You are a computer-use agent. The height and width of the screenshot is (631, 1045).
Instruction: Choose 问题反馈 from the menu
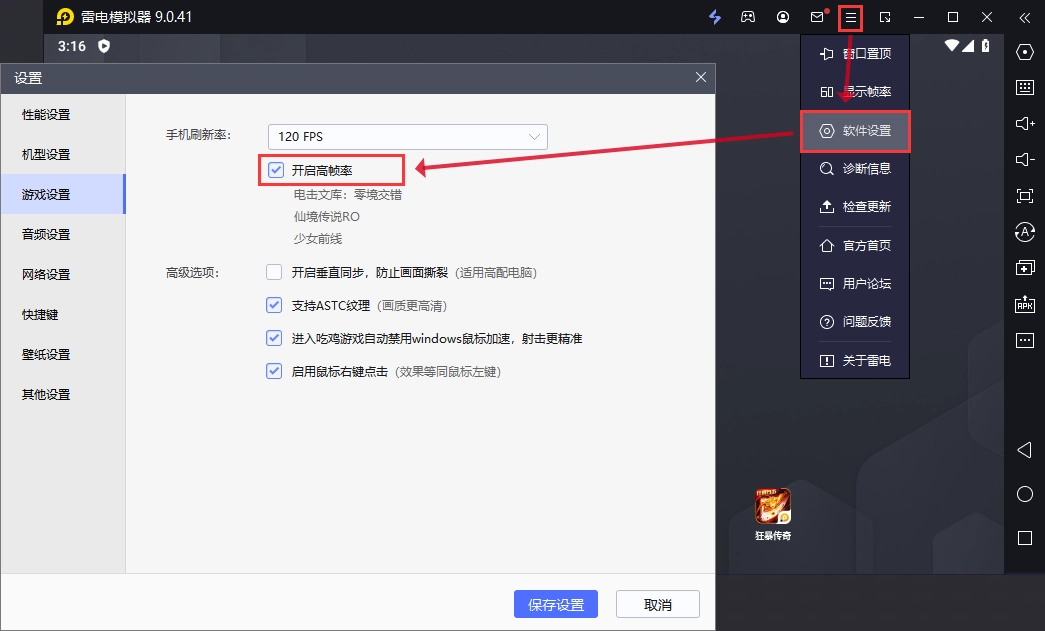pos(855,322)
